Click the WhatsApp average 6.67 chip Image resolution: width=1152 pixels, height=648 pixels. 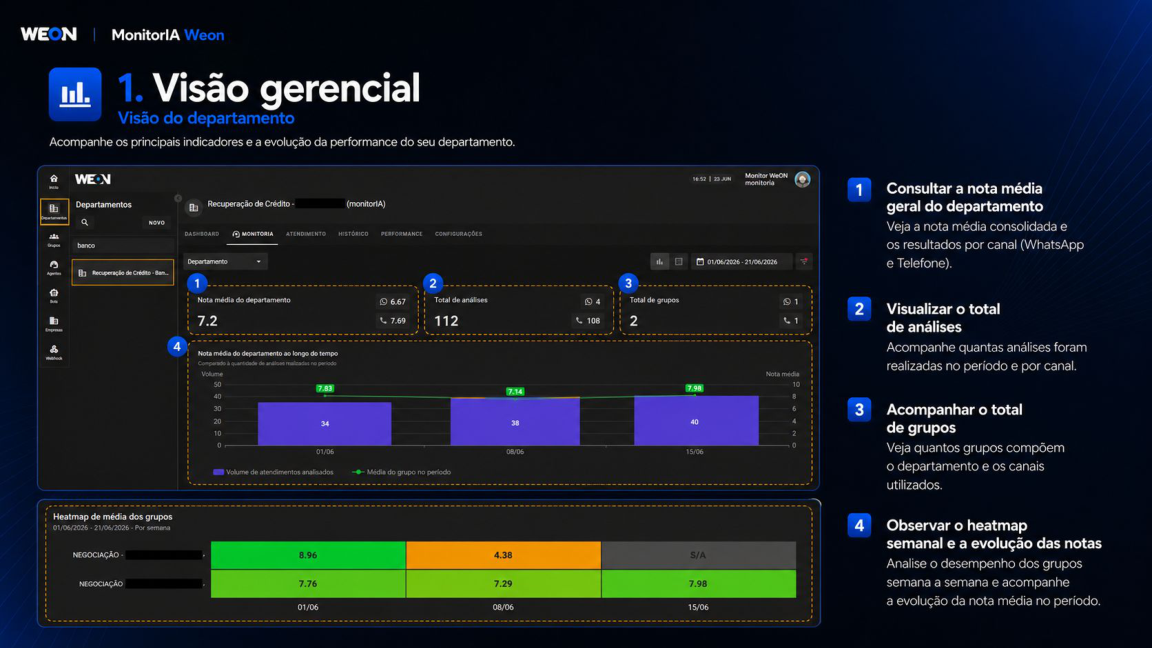(393, 301)
